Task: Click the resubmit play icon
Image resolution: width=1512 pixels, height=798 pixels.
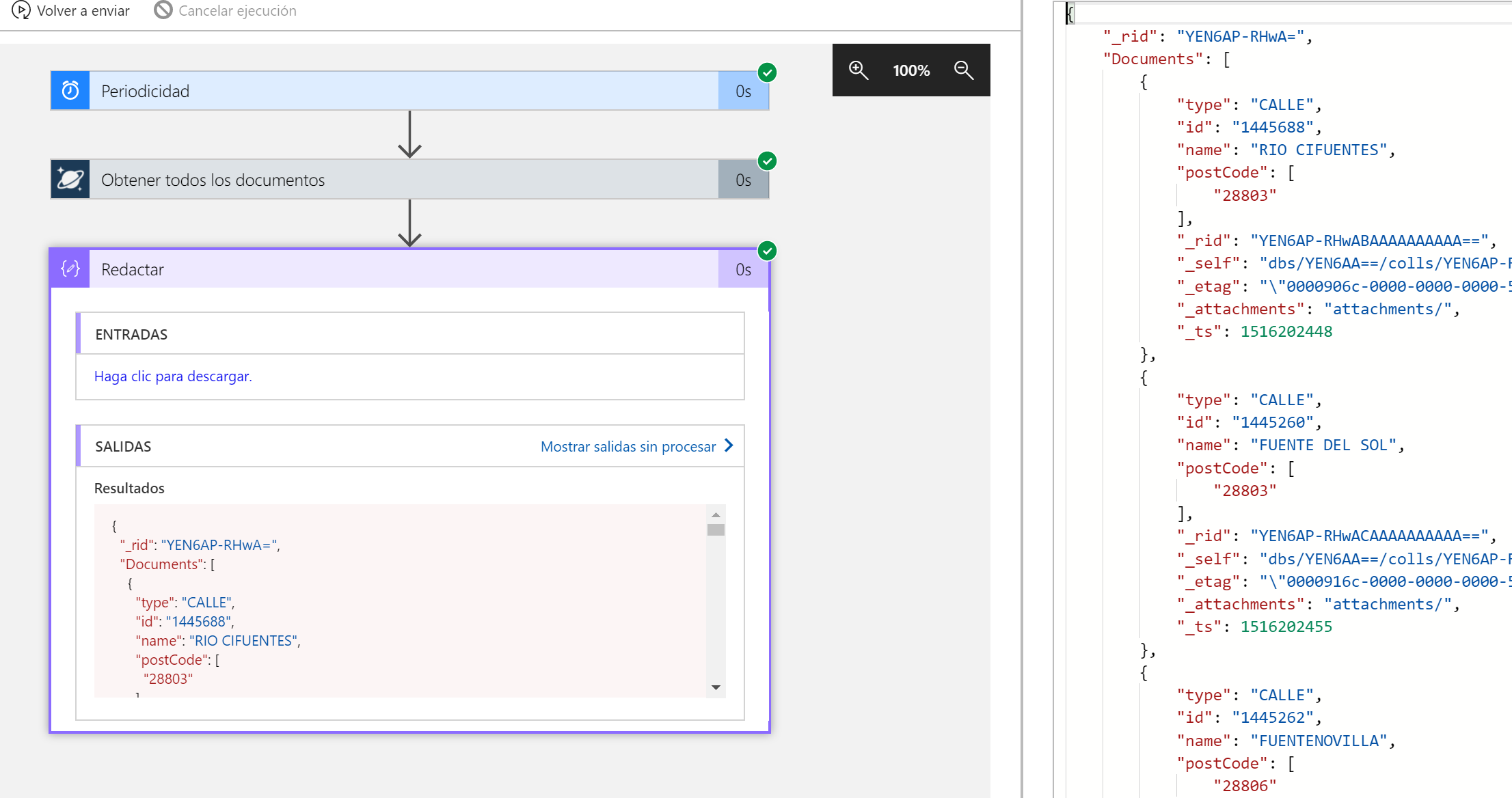Action: tap(21, 10)
